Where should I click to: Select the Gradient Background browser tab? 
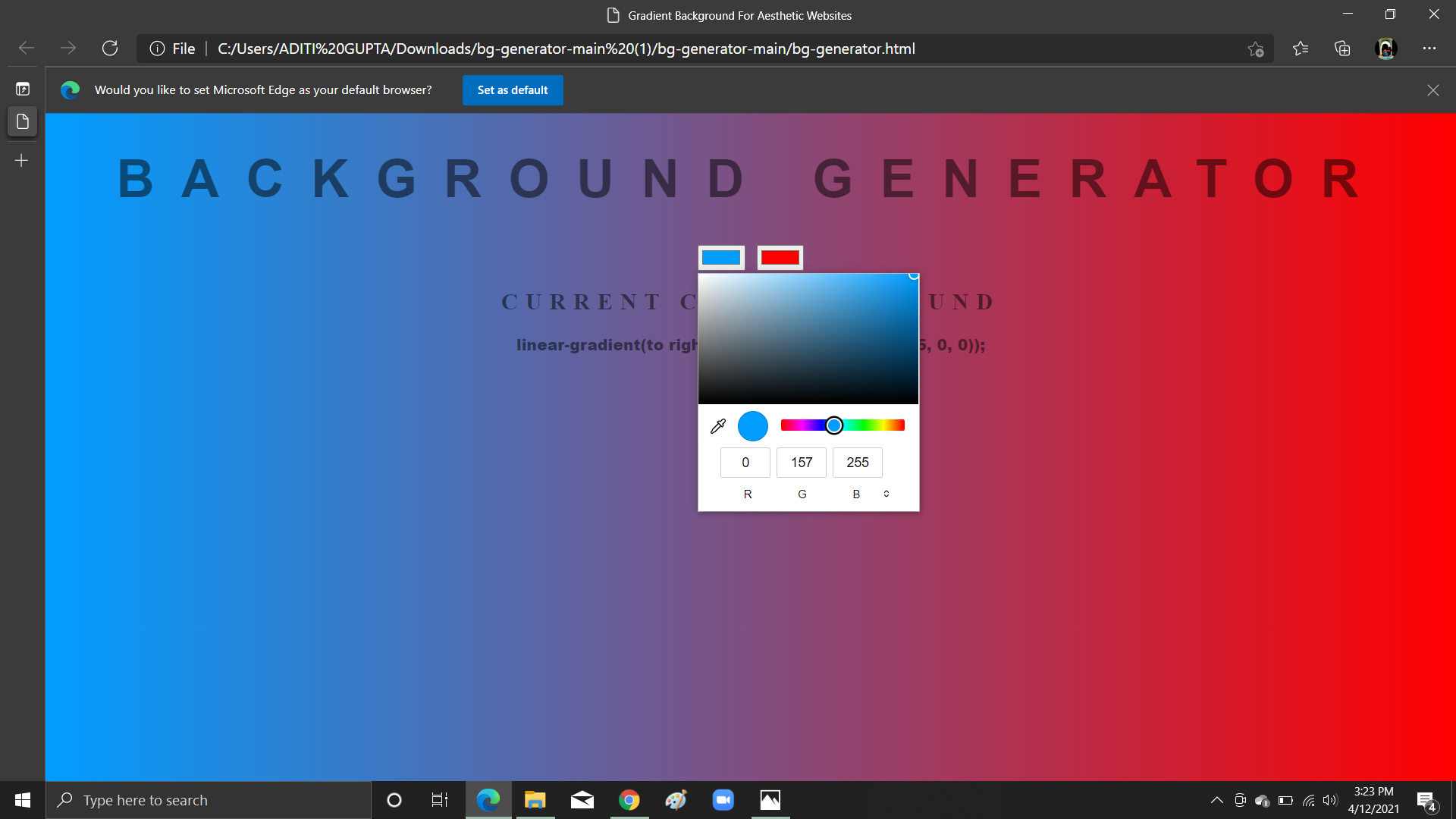point(728,14)
